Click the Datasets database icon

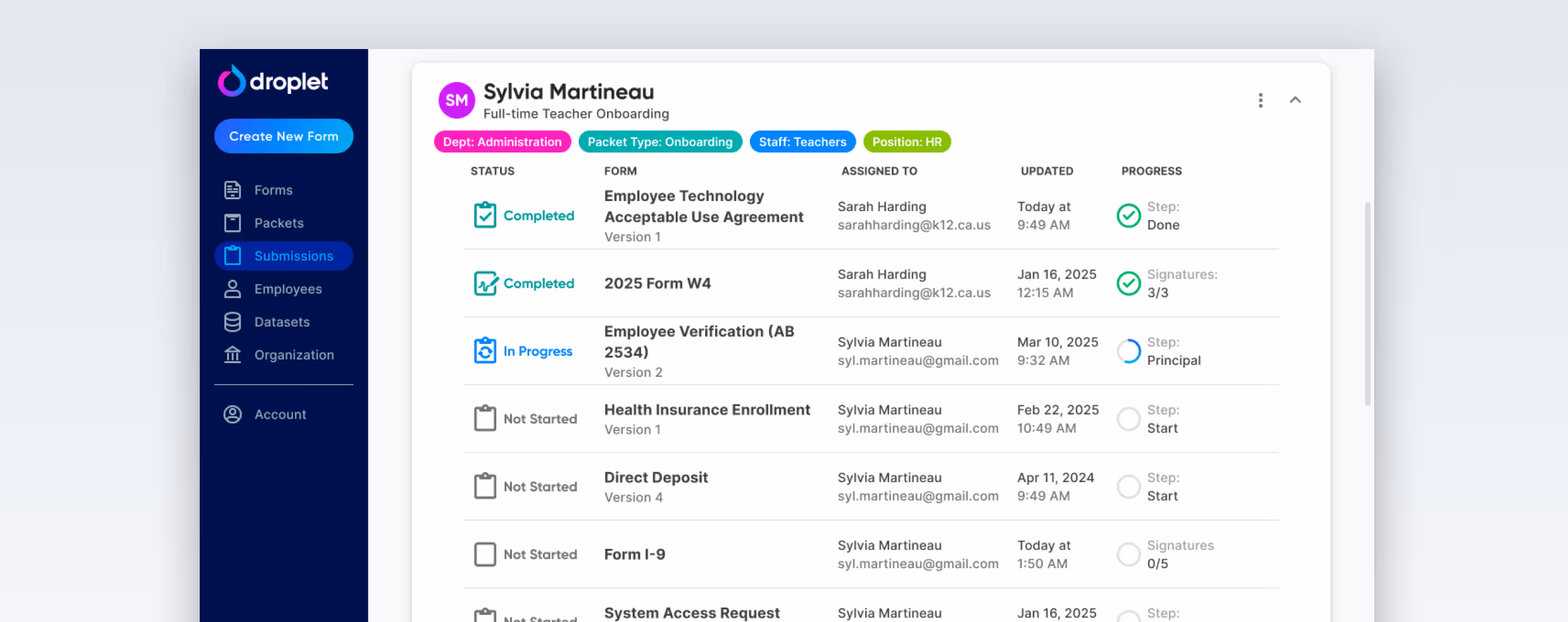[x=233, y=321]
